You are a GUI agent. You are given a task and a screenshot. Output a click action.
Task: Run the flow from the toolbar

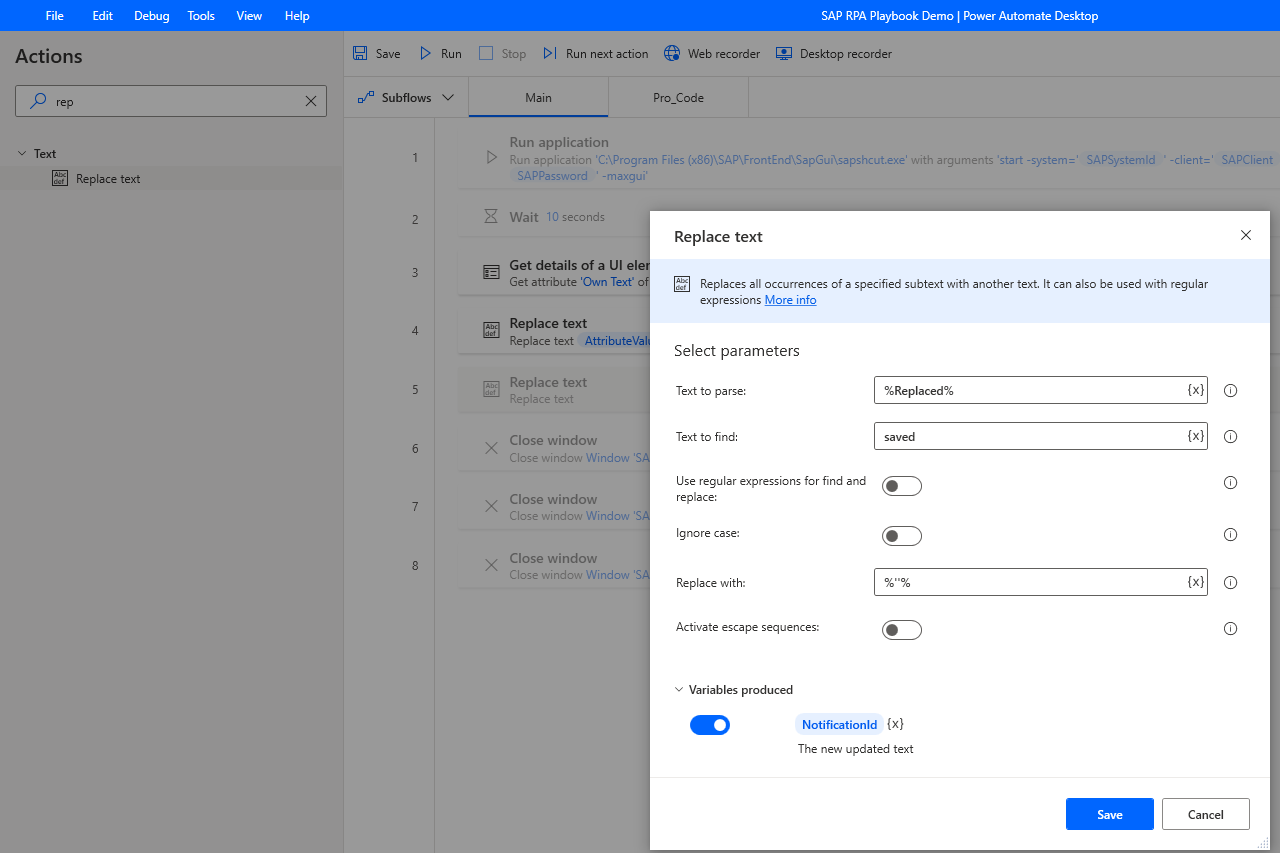point(439,53)
